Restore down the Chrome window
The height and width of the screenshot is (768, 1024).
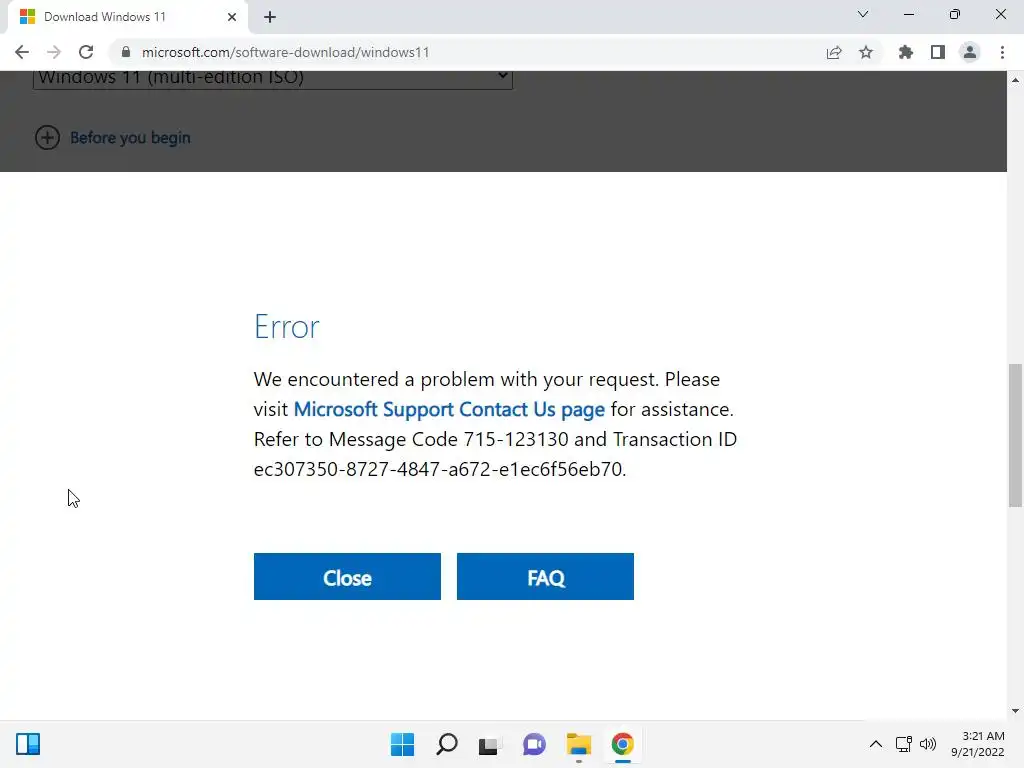point(955,14)
